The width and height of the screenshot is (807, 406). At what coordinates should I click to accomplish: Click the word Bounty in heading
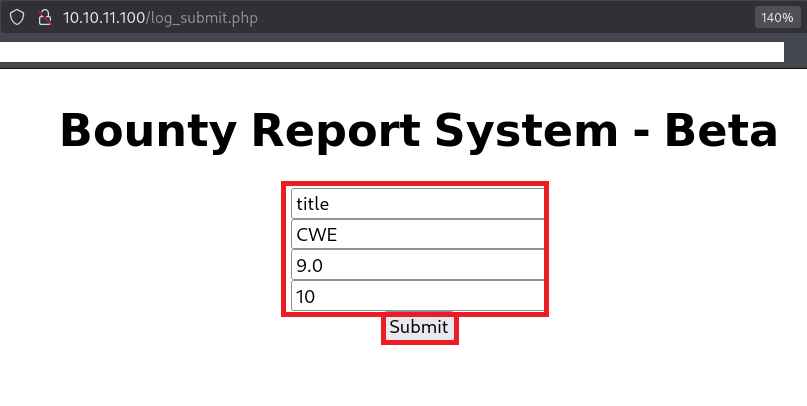point(147,131)
